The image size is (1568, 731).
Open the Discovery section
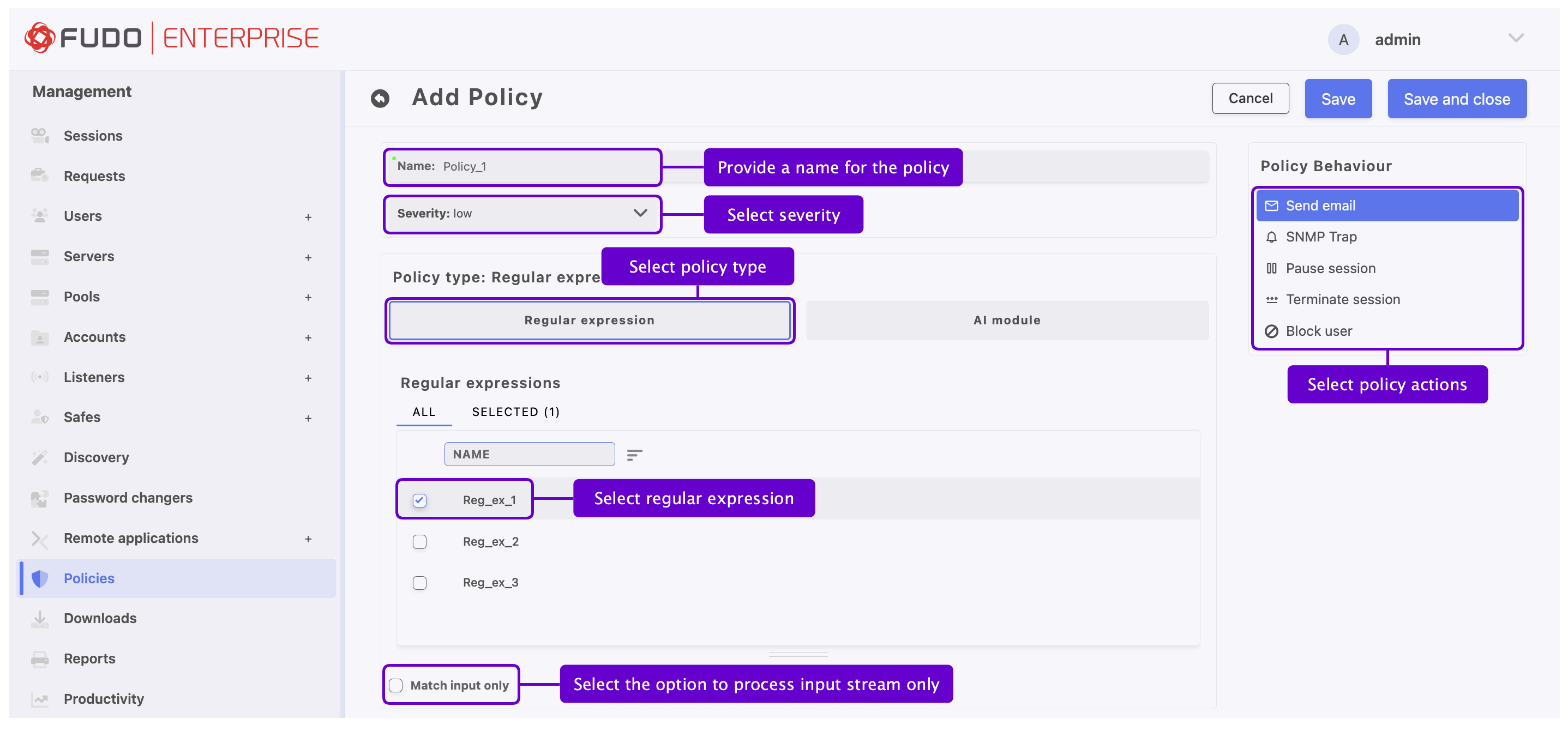[96, 457]
